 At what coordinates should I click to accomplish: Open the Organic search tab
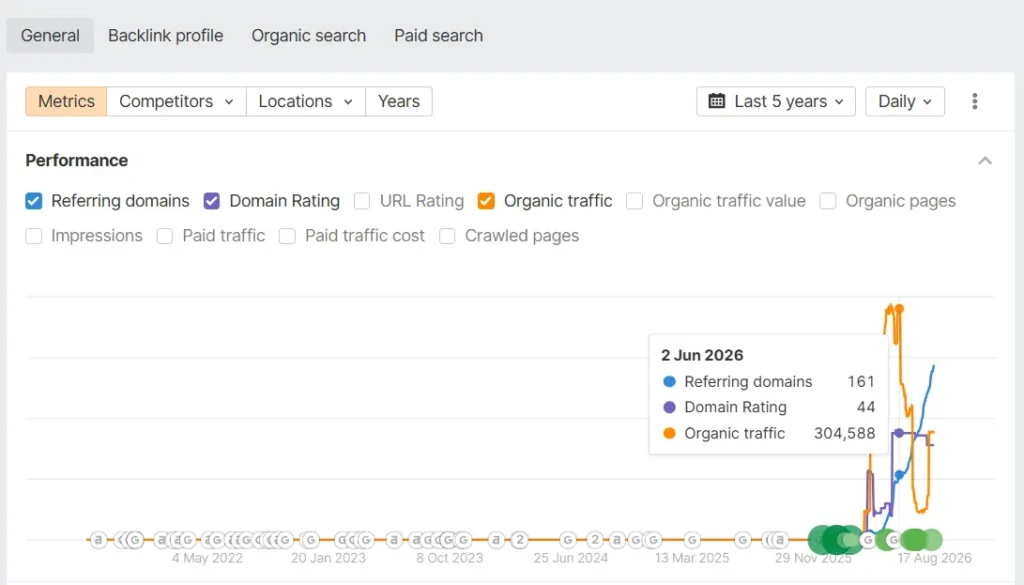(x=308, y=36)
